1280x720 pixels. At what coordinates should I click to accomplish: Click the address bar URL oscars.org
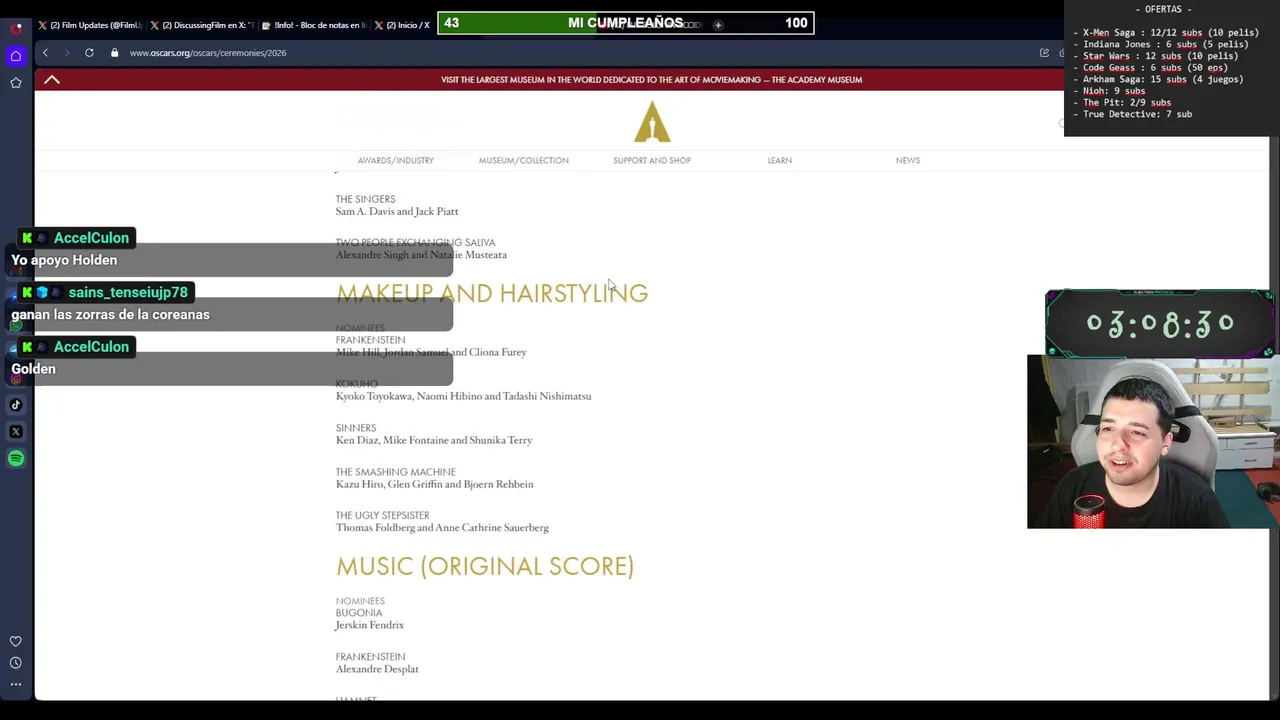click(x=208, y=53)
